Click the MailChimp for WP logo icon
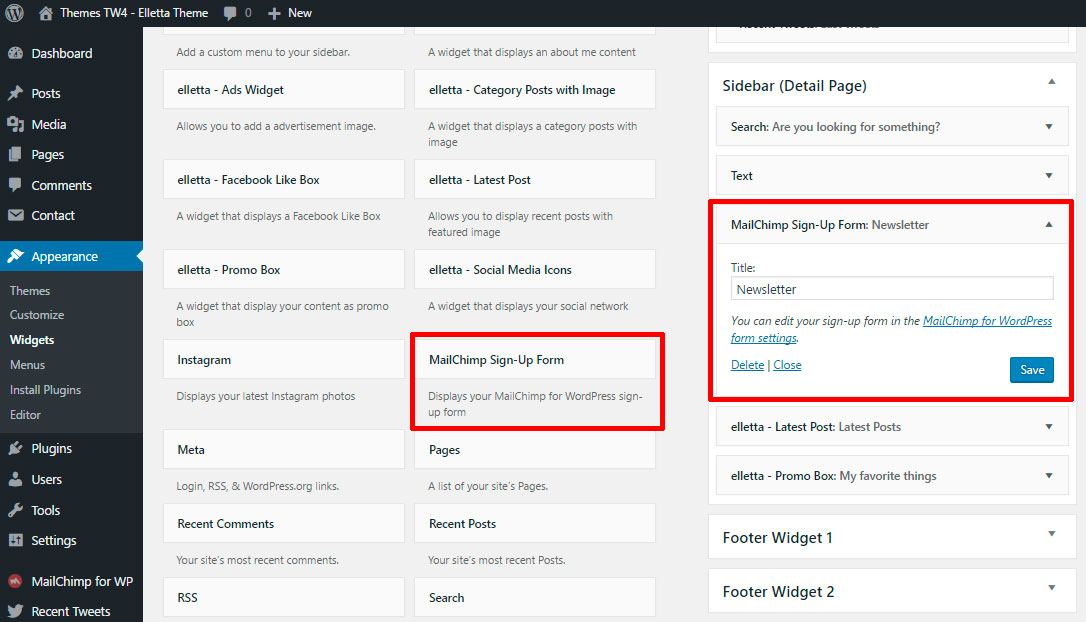The width and height of the screenshot is (1086, 622). click(x=15, y=581)
